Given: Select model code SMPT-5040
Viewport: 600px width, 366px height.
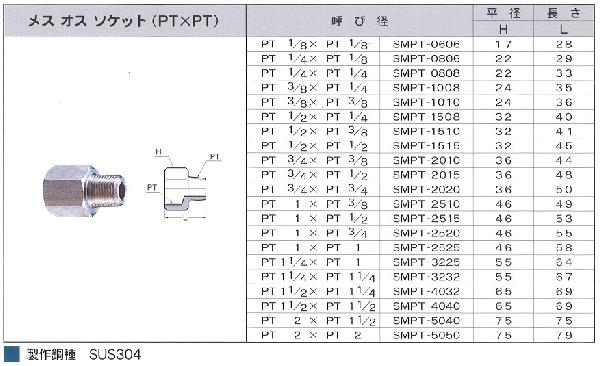Looking at the screenshot, I should click(426, 321).
